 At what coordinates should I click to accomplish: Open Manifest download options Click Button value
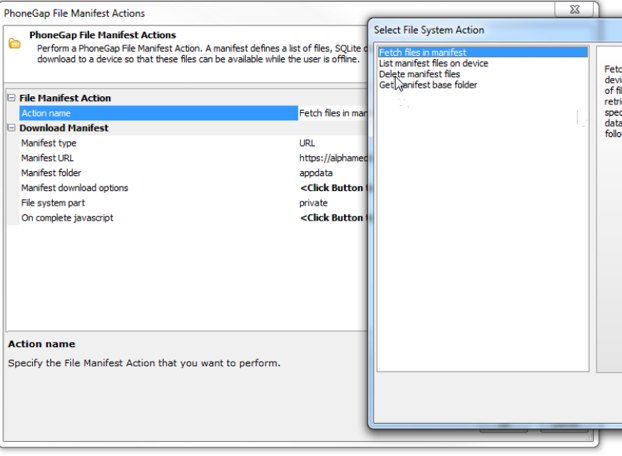tap(332, 188)
